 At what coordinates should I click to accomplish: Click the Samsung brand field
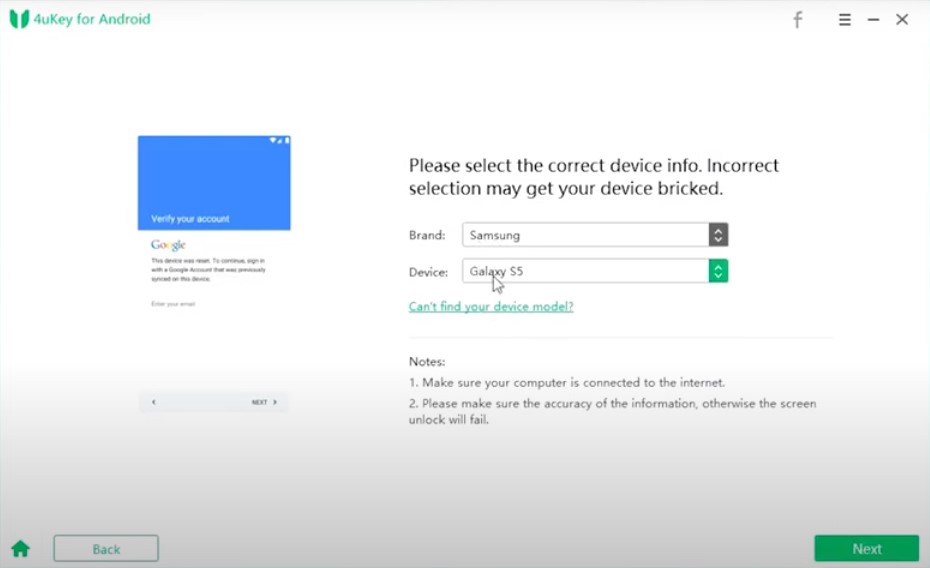click(x=585, y=235)
